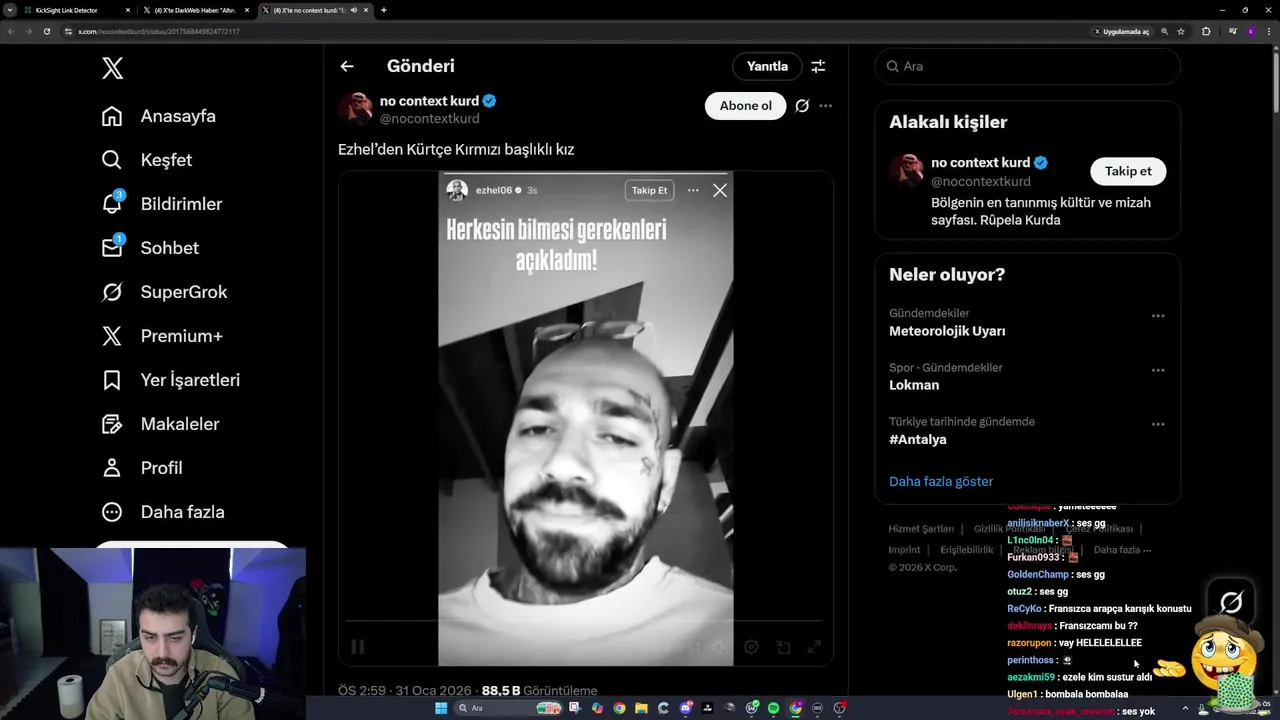Screen dimensions: 1280x720
Task: Open Profil page
Action: pos(142,468)
